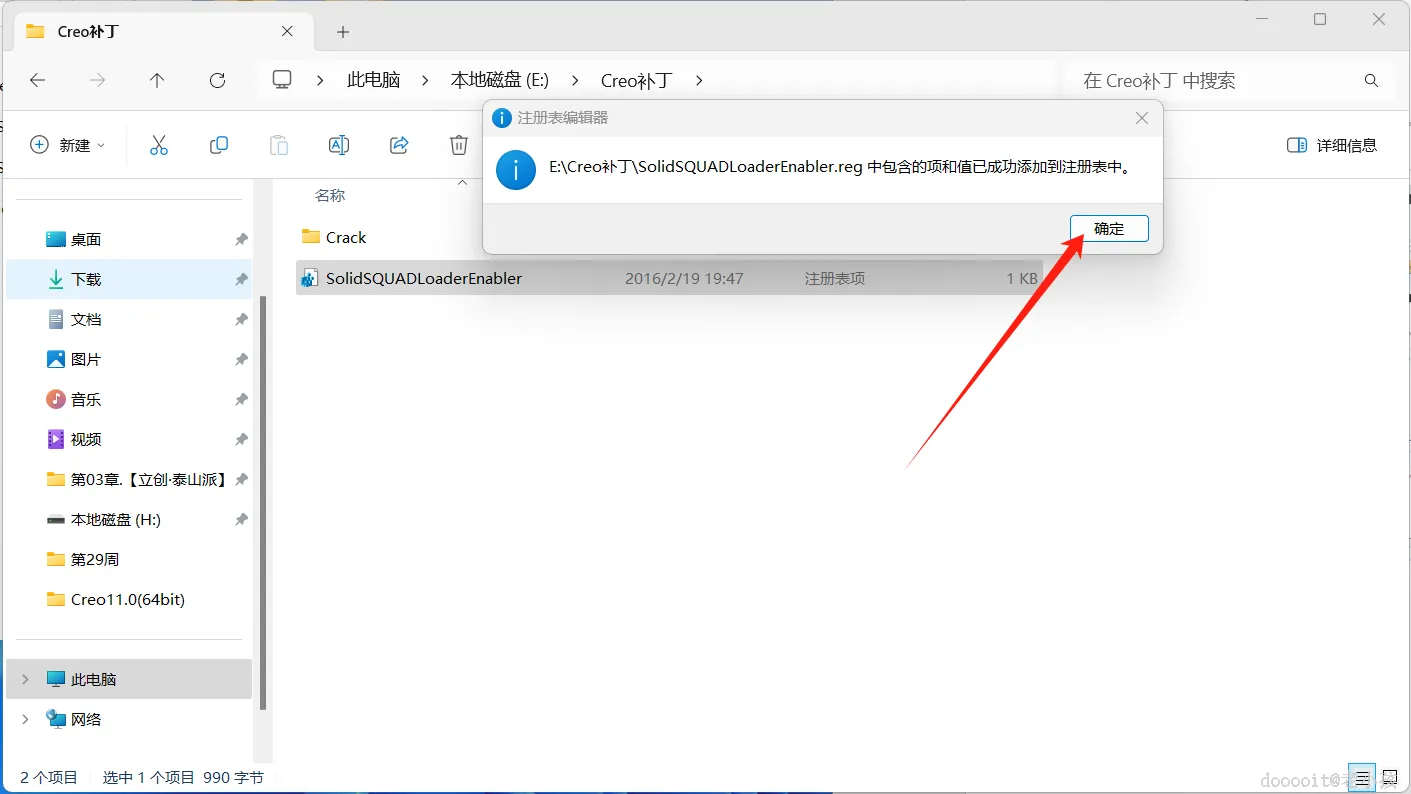This screenshot has width=1411, height=794.
Task: Close the 注册表编辑器 dialog
Action: [1142, 118]
